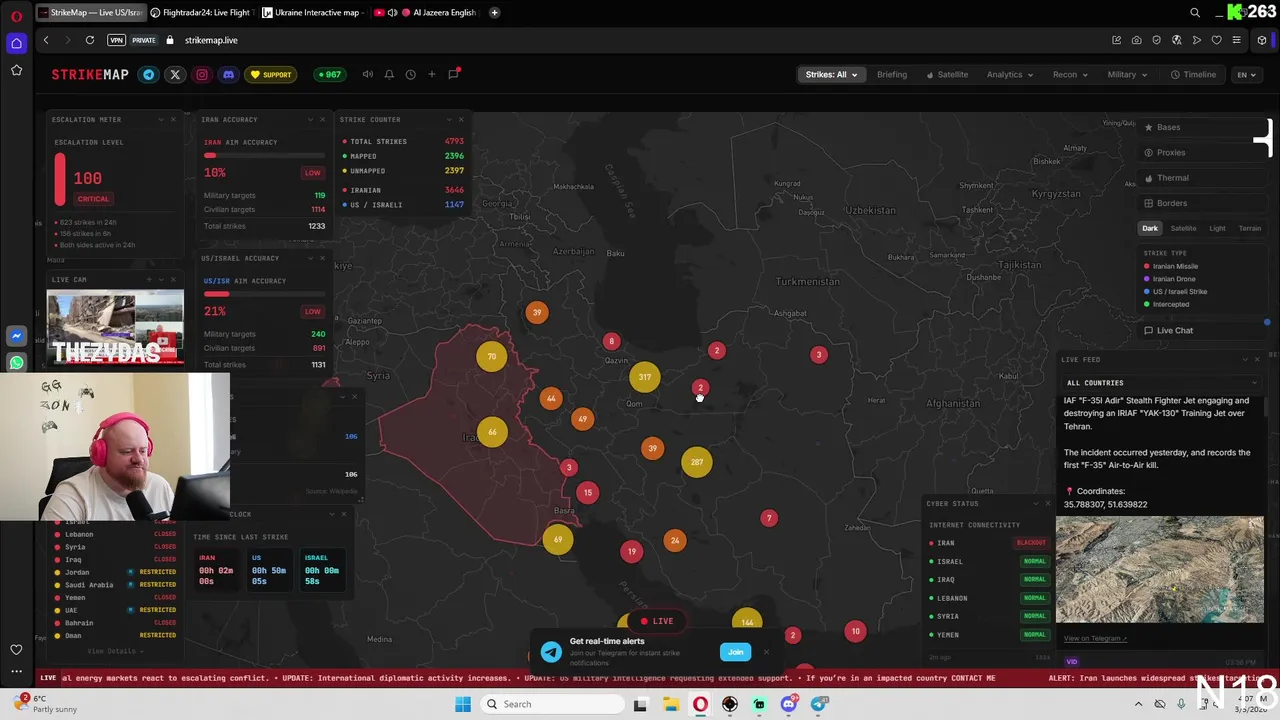Add page to bookmarks heart icon

pos(1216,40)
